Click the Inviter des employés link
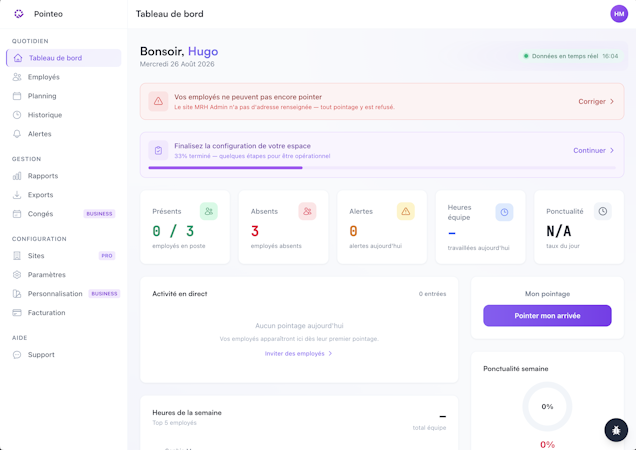 pyautogui.click(x=299, y=353)
